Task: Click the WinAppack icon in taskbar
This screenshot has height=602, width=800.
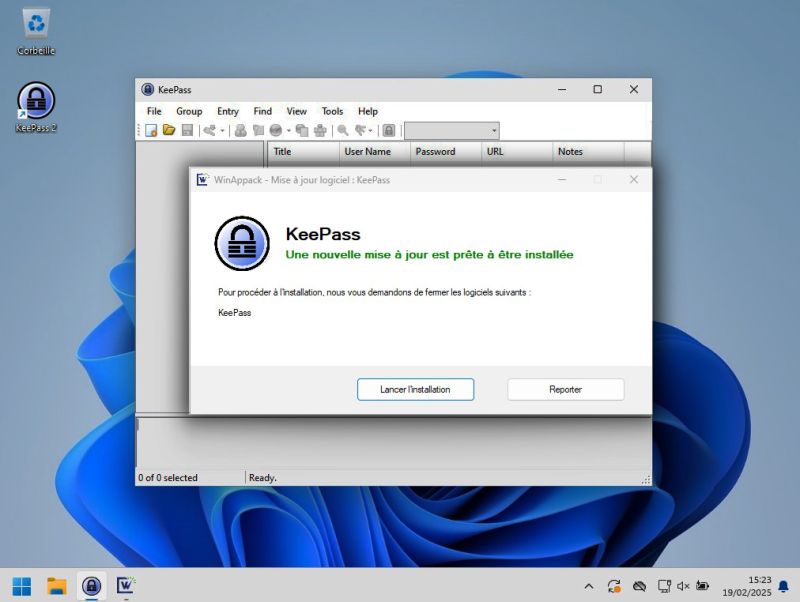Action: pos(125,585)
